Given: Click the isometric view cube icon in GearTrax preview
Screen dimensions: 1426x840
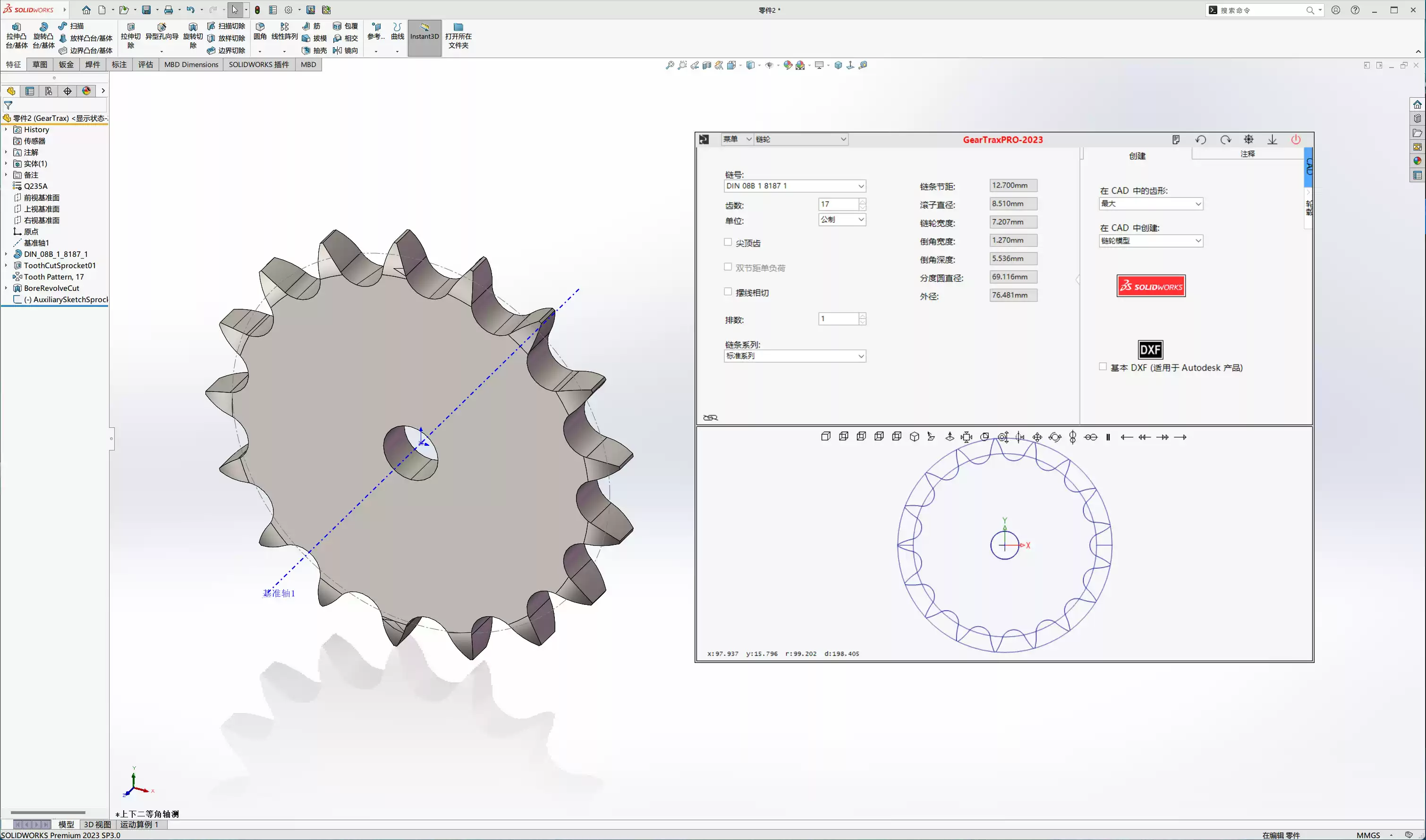Looking at the screenshot, I should 914,436.
